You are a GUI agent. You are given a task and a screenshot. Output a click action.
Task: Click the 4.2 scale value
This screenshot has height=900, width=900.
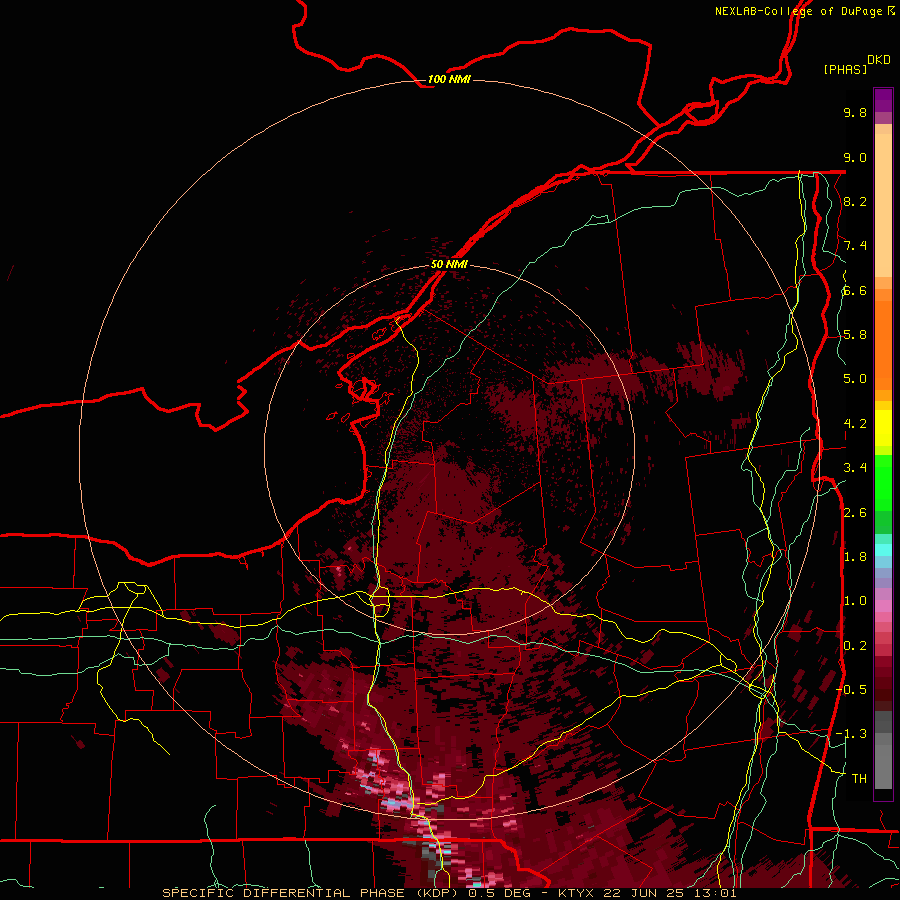[x=855, y=424]
